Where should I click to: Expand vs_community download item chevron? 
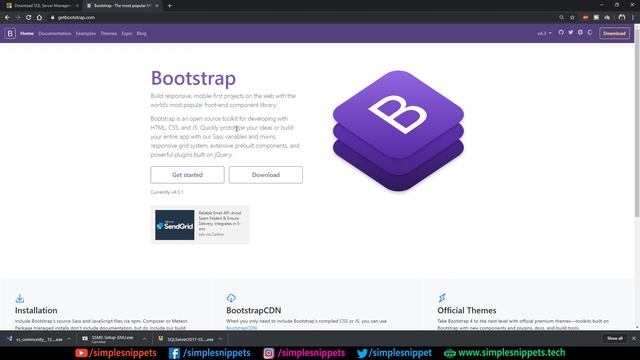[69, 339]
